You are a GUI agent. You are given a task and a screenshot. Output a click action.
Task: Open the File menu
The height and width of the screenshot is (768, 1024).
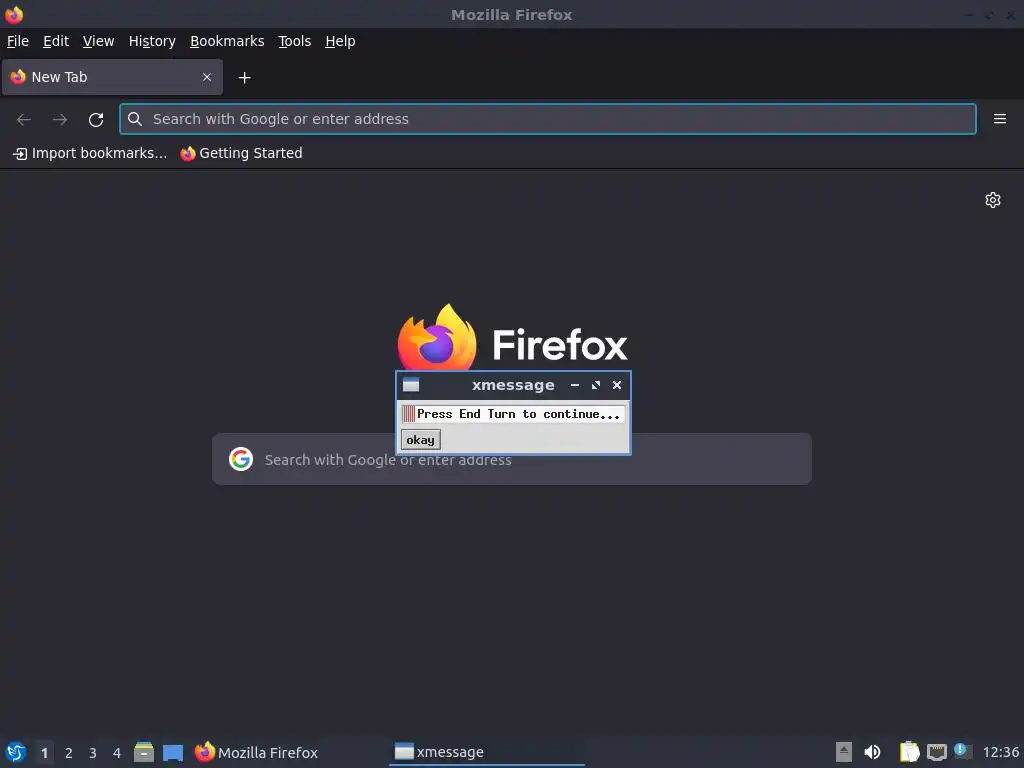pos(18,41)
